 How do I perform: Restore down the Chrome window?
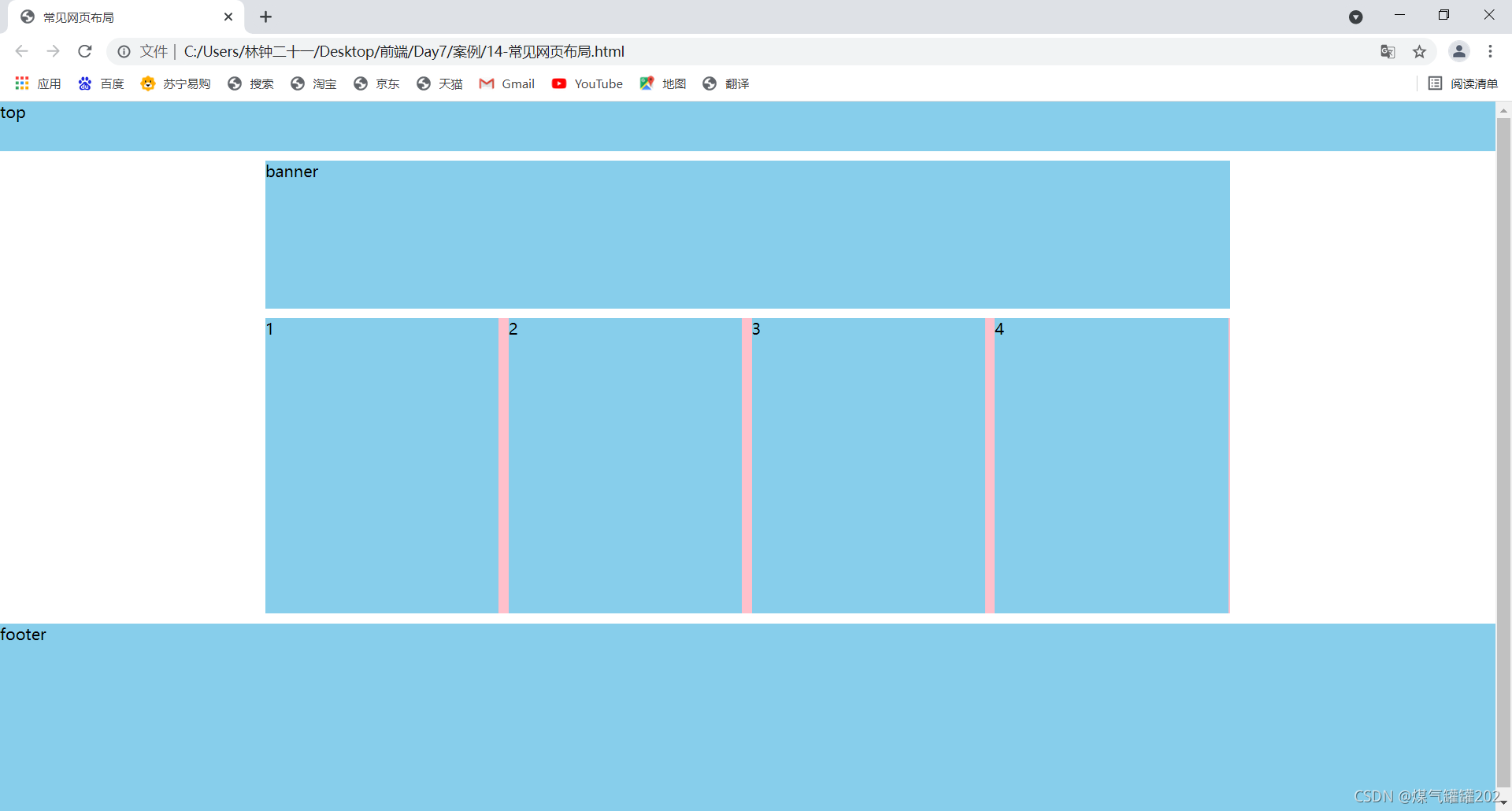click(x=1443, y=15)
